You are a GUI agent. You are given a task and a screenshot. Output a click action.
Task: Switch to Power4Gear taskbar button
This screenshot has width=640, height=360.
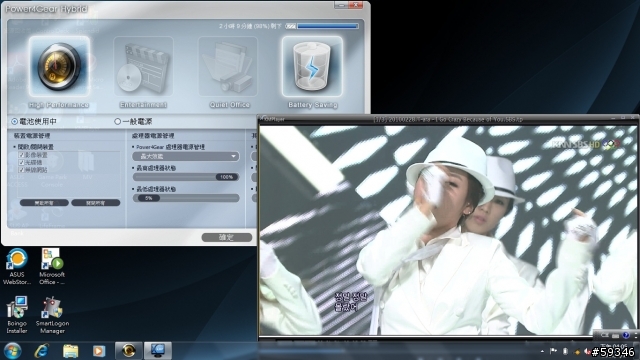click(129, 351)
